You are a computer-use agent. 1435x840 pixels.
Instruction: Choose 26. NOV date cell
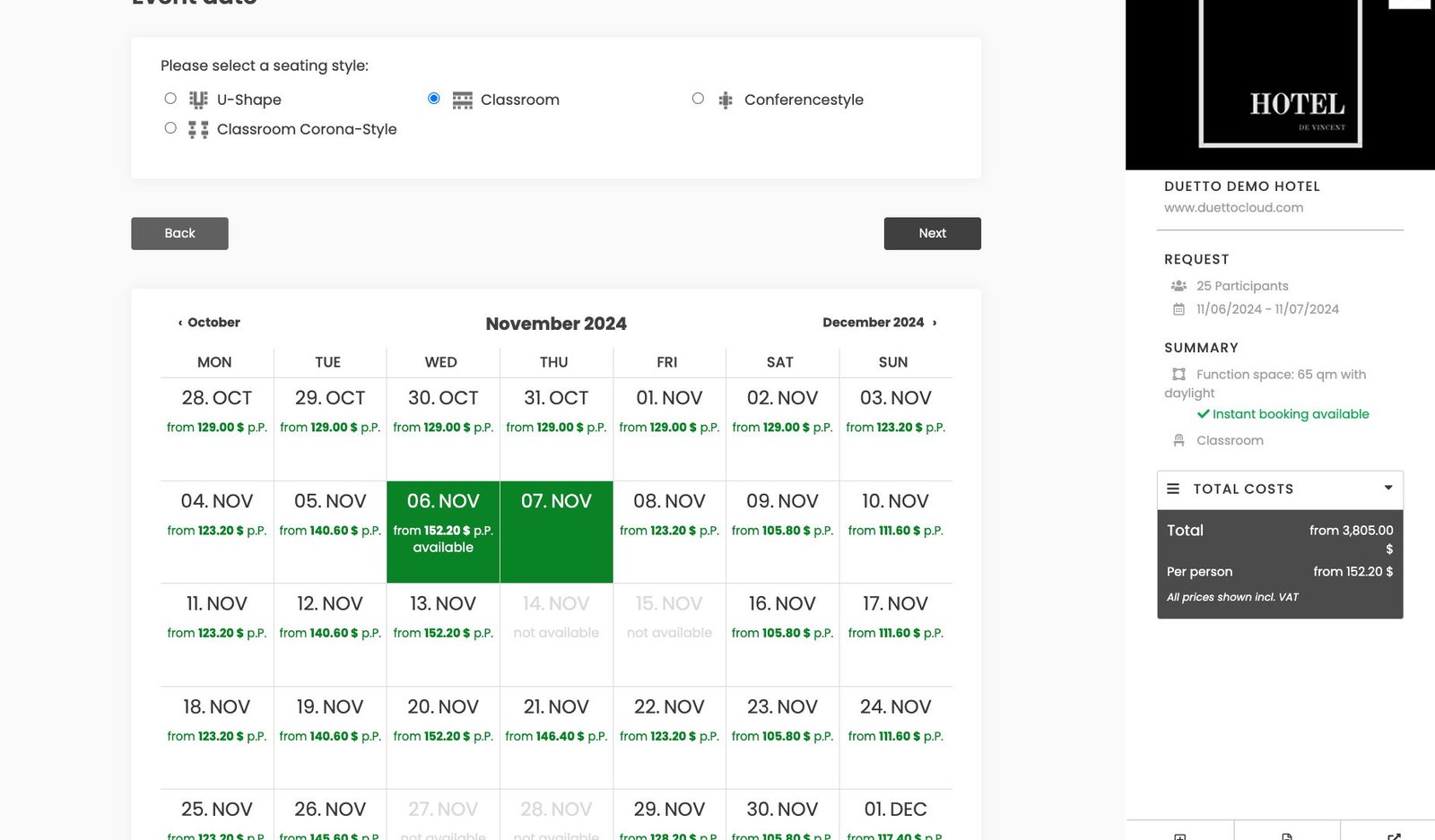click(x=330, y=815)
